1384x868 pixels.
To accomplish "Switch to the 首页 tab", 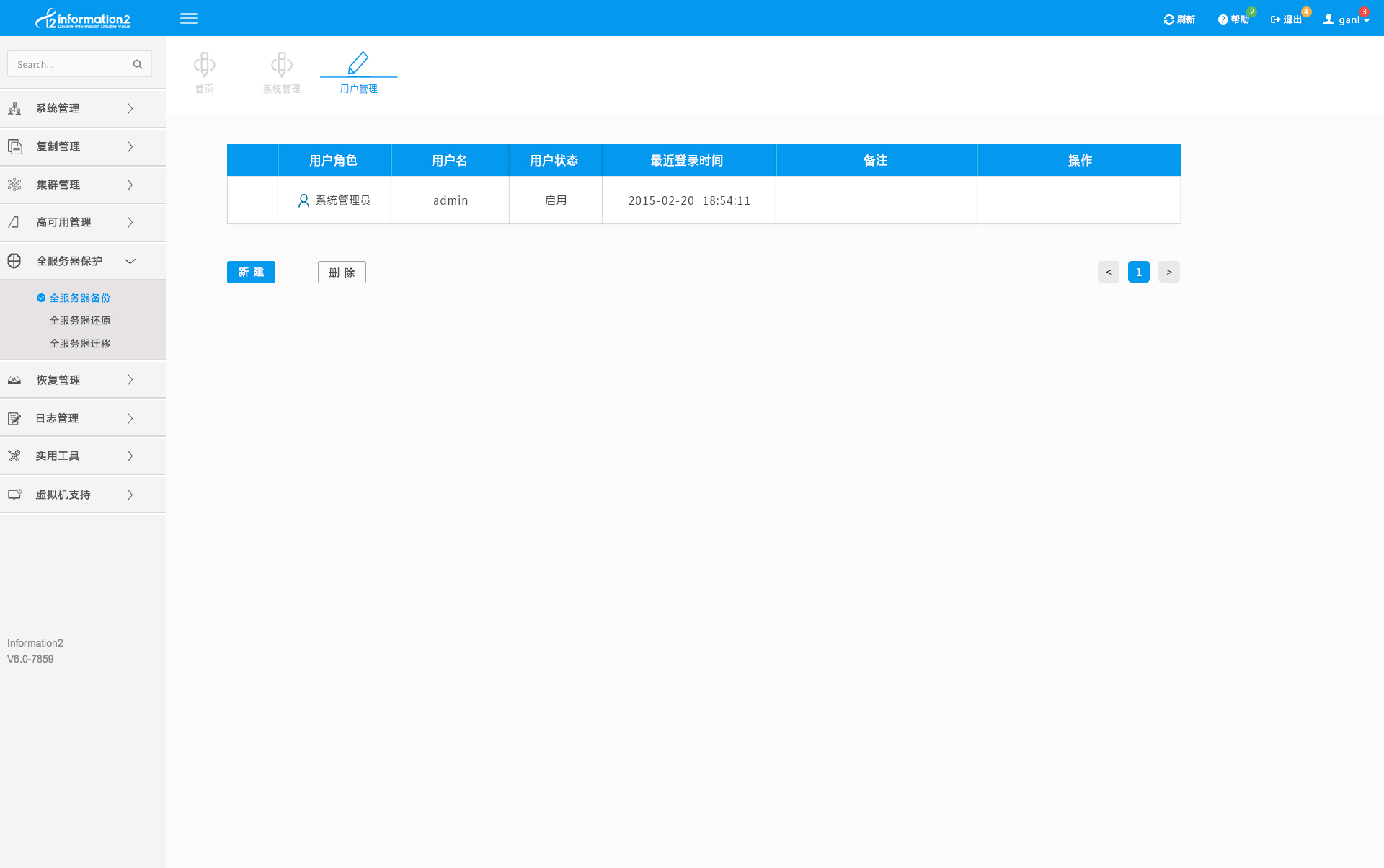I will (x=205, y=72).
